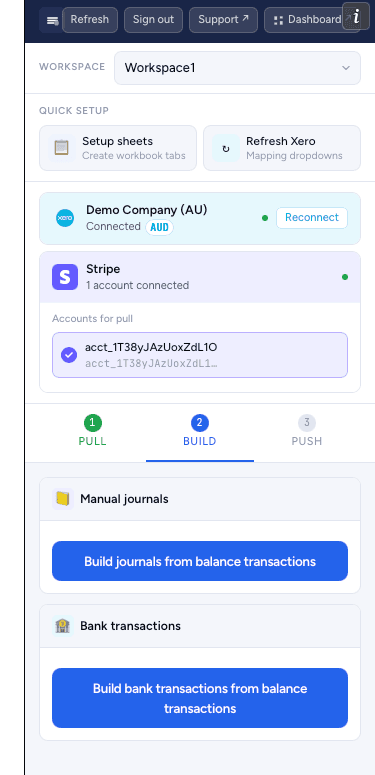Click the purple Stripe logo icon
This screenshot has width=375, height=775.
65,277
